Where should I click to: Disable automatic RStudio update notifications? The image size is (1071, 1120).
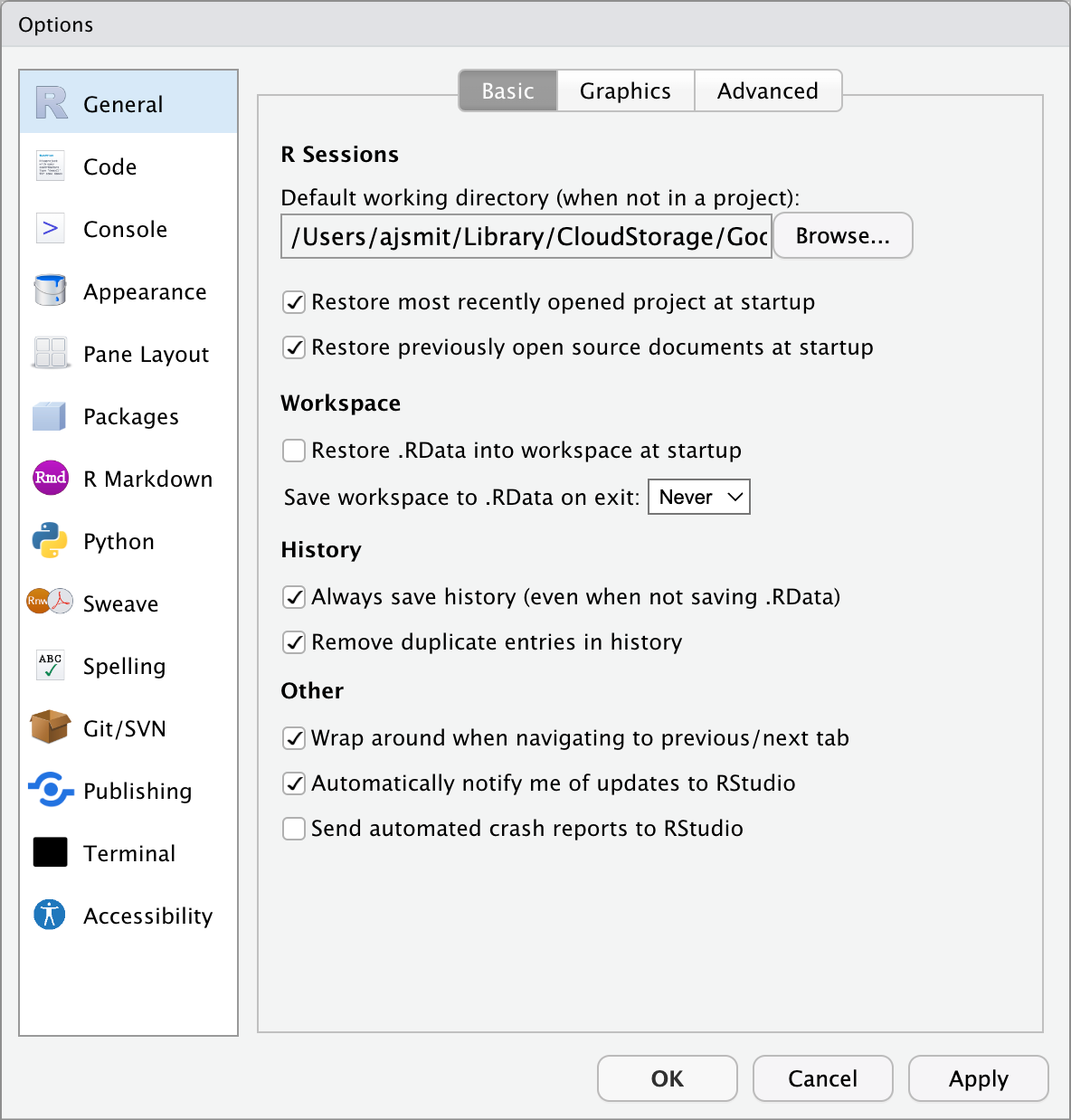pyautogui.click(x=294, y=783)
